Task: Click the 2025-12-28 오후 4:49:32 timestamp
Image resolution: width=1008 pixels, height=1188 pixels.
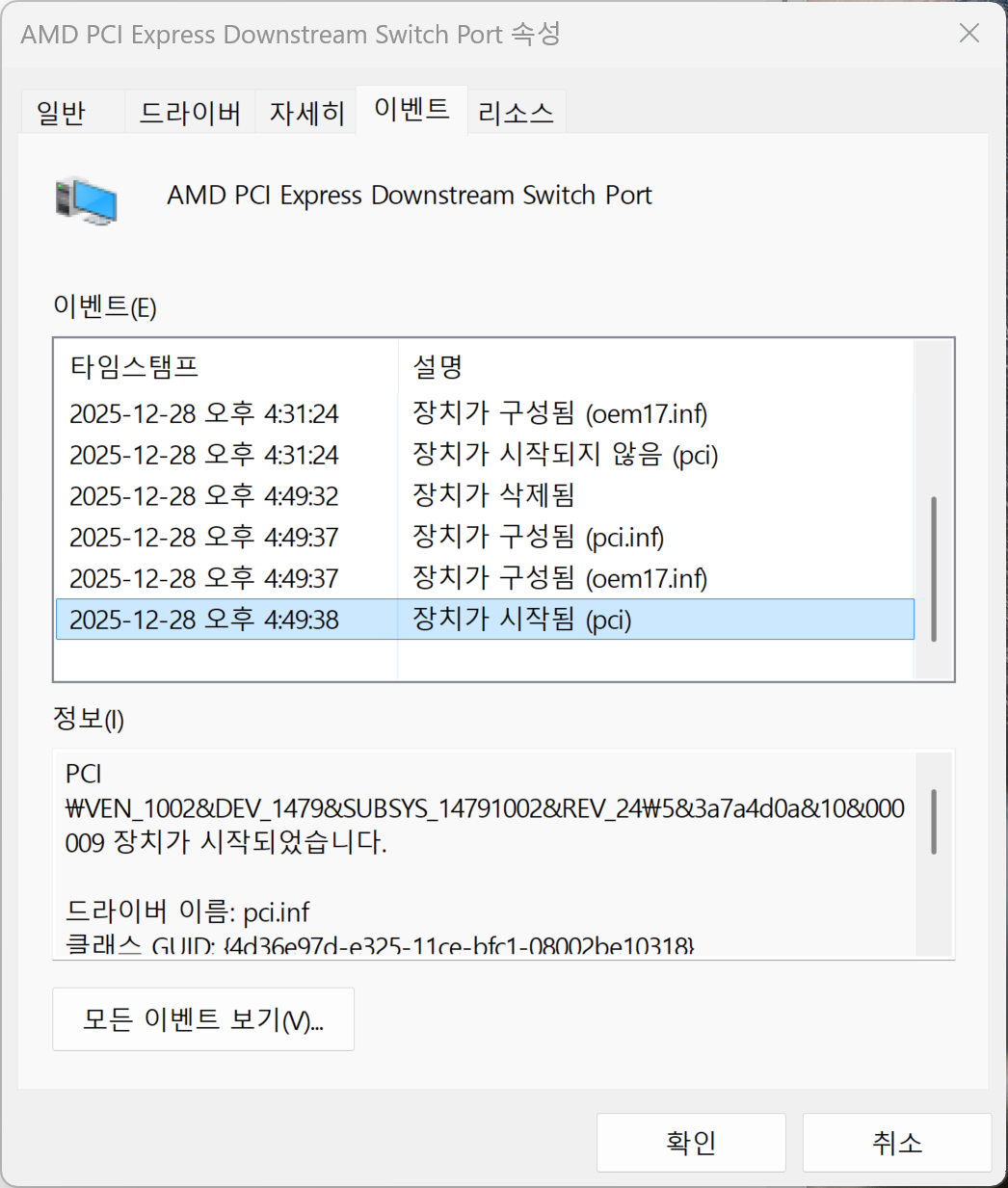Action: [204, 496]
